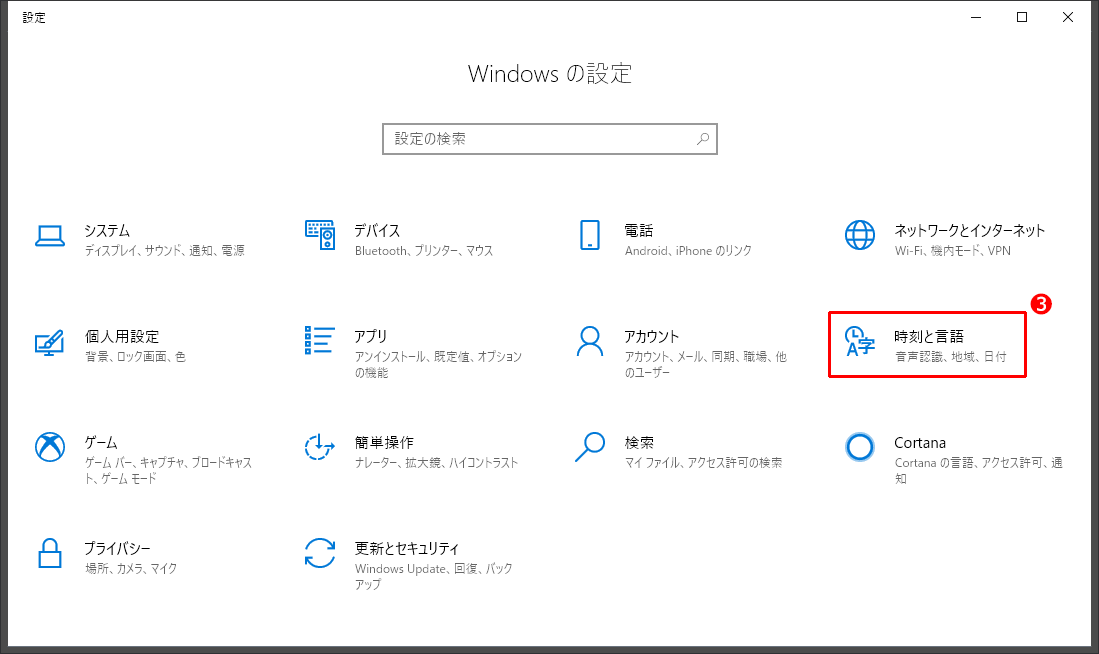Open the 検索 magnifier category icon
Viewport: 1099px width, 654px height.
tap(590, 447)
